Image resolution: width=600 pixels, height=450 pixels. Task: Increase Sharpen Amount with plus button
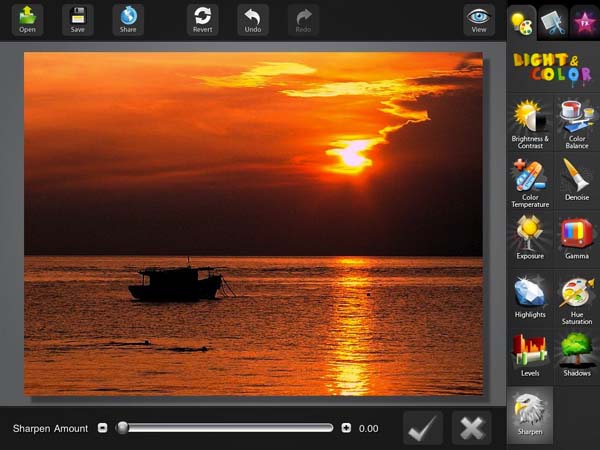pyautogui.click(x=346, y=428)
